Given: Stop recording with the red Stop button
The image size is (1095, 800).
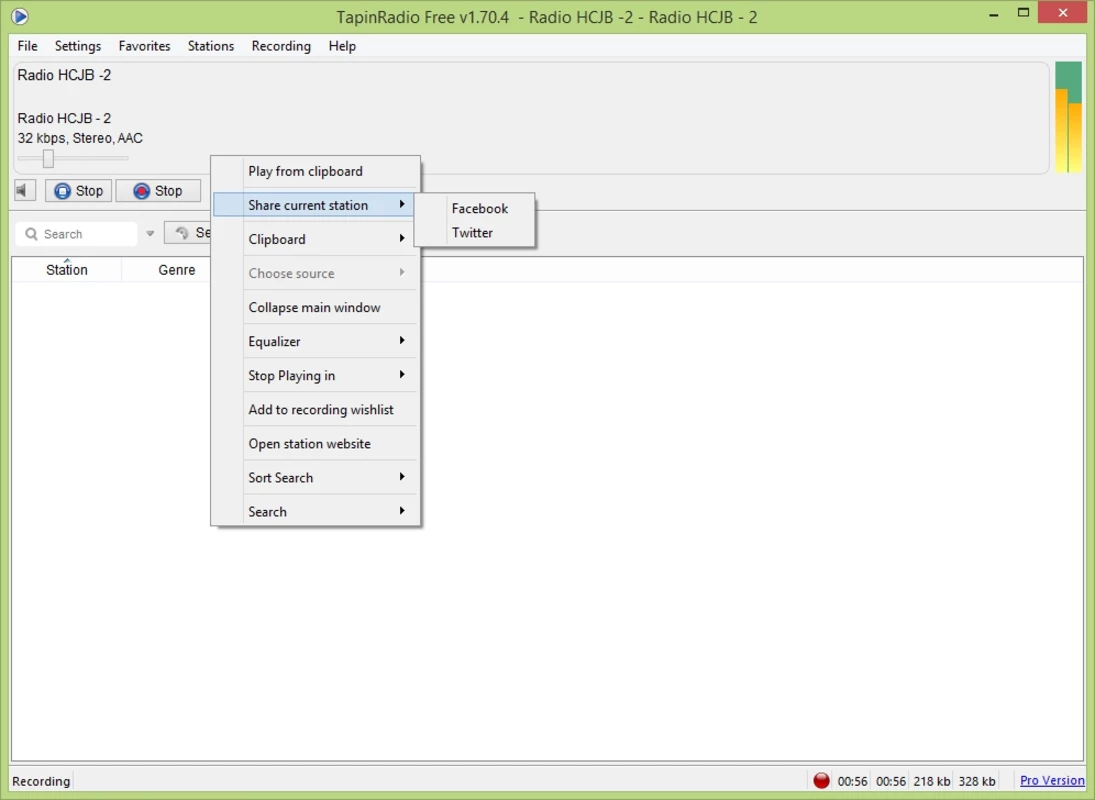Looking at the screenshot, I should click(x=158, y=191).
